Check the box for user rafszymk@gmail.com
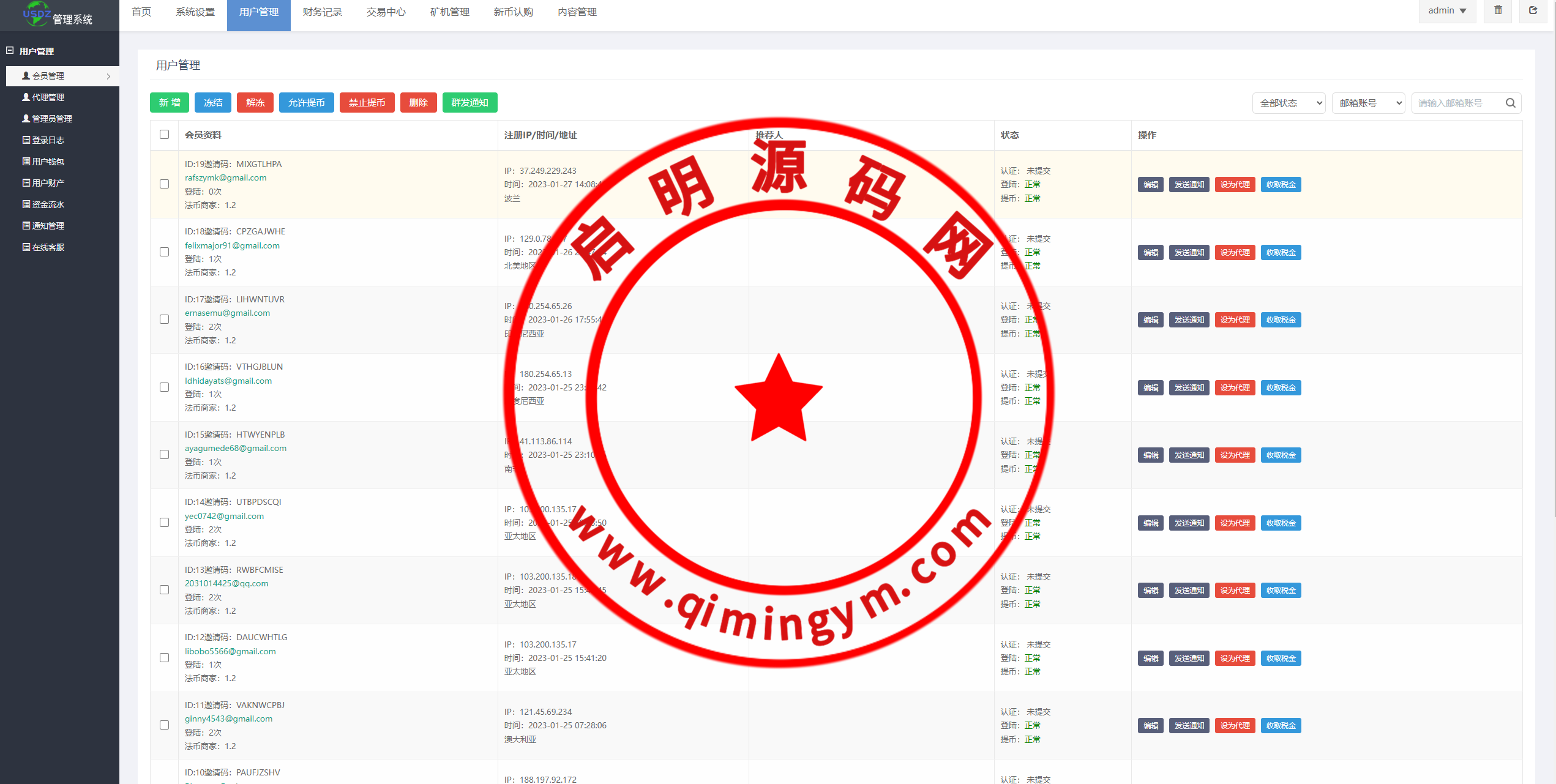1556x784 pixels. (164, 184)
